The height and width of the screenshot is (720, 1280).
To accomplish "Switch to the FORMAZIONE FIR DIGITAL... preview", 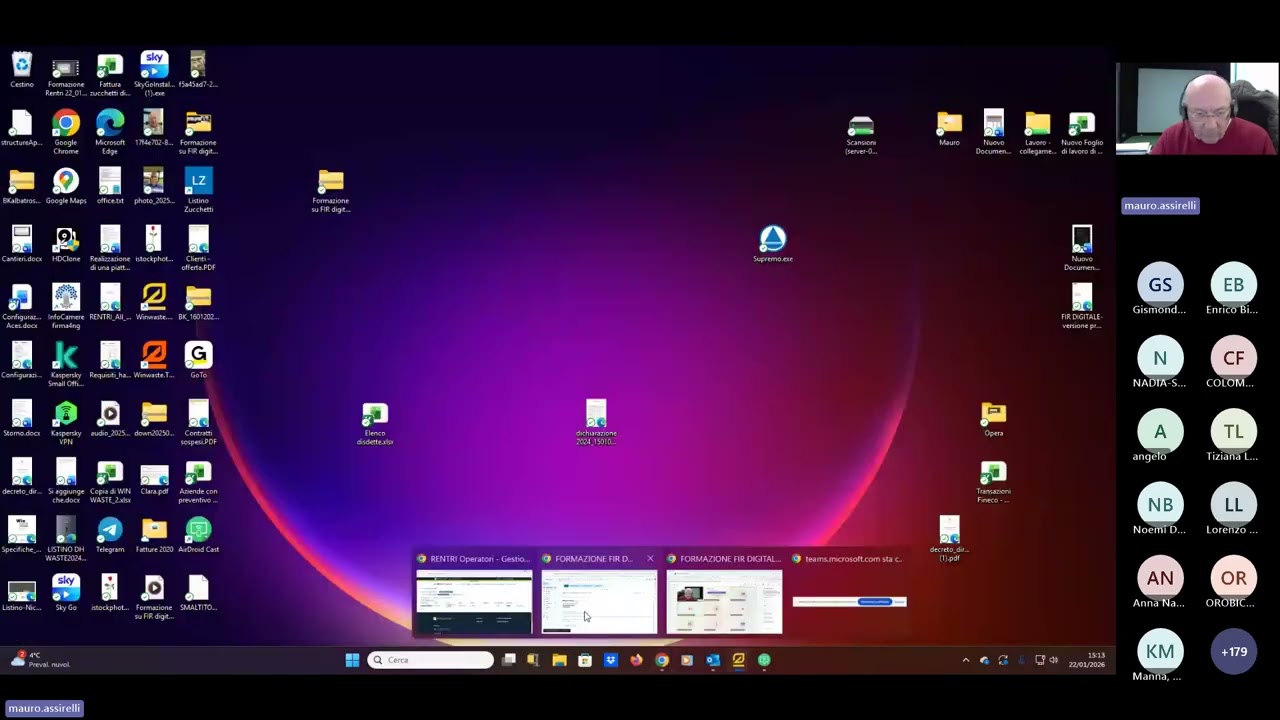I will coord(725,594).
